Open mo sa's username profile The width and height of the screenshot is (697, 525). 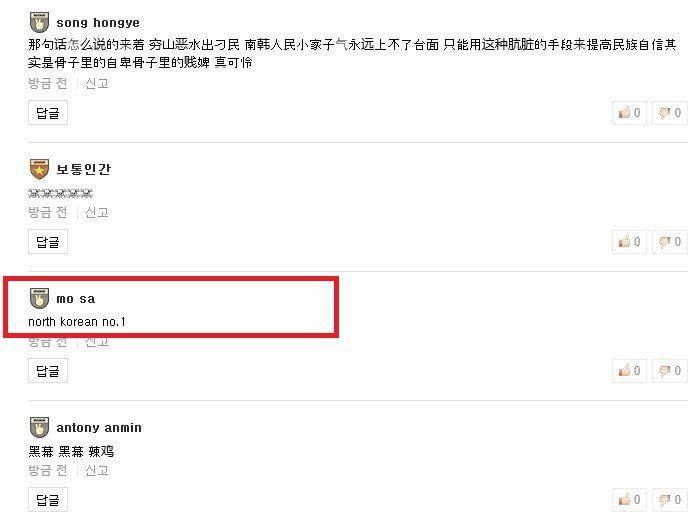tap(76, 299)
